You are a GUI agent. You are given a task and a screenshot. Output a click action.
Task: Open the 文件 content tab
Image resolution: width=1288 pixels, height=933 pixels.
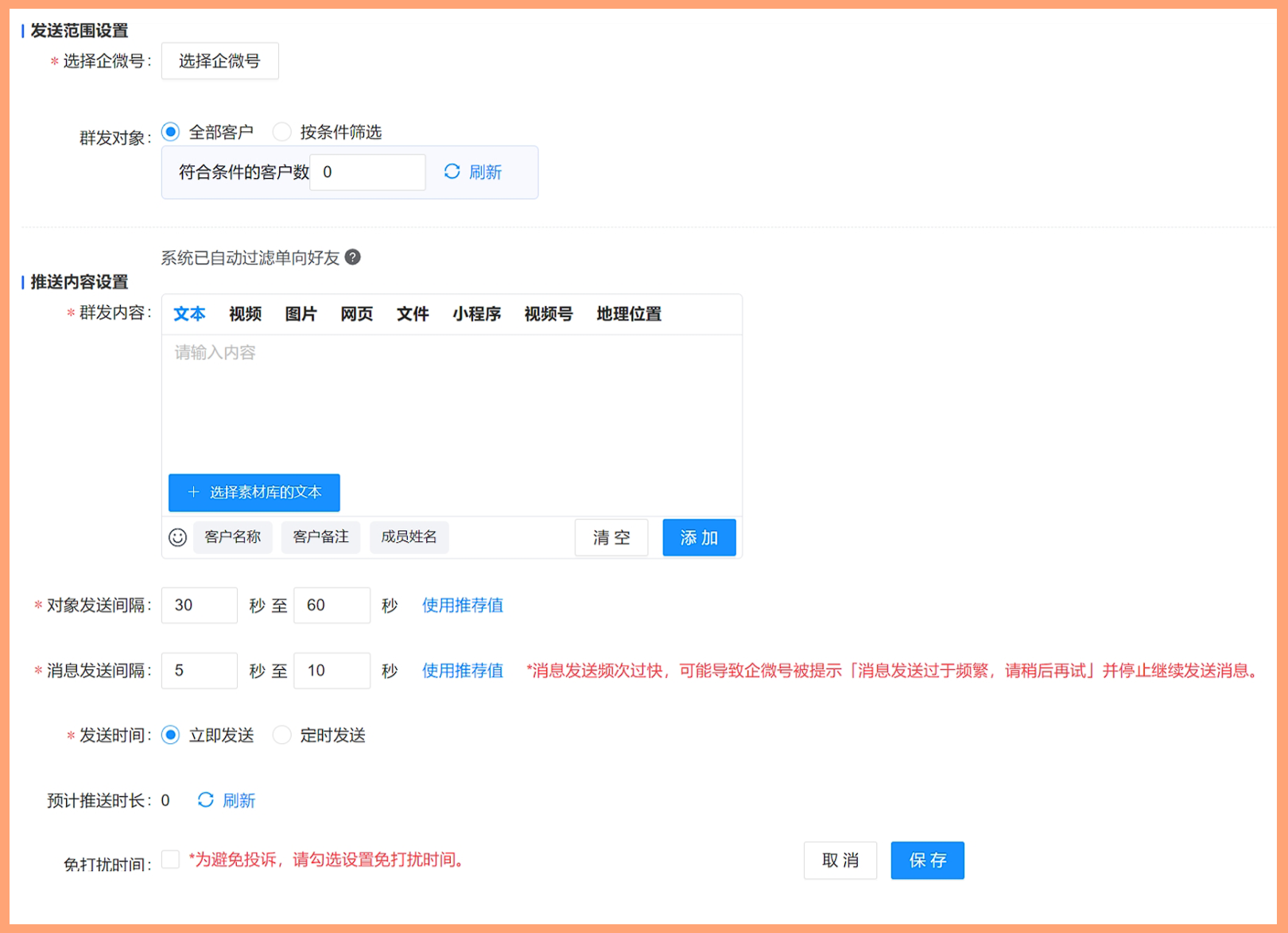[413, 314]
